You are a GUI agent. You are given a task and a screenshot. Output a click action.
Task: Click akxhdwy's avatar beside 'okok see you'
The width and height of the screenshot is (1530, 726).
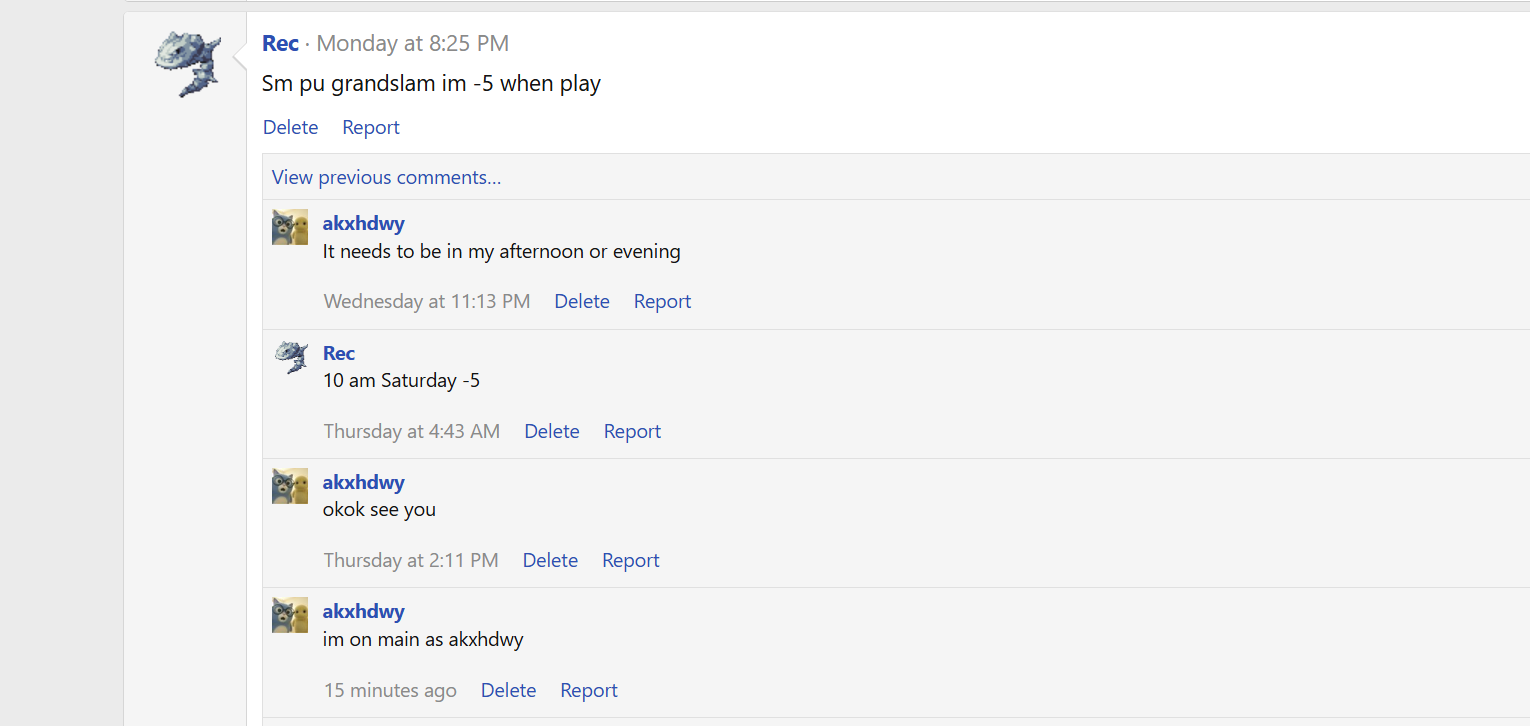coord(290,486)
